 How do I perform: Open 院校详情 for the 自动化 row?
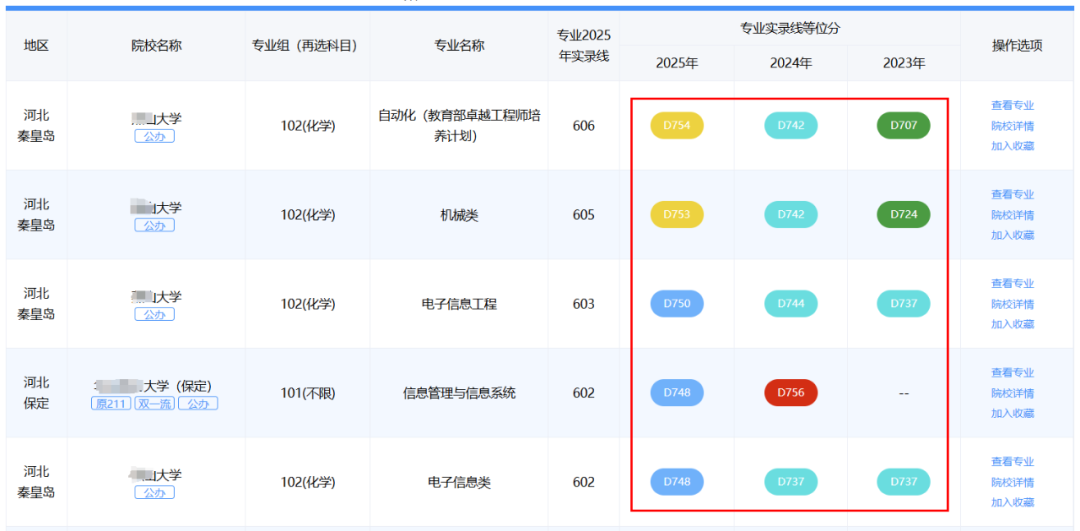[x=1012, y=126]
